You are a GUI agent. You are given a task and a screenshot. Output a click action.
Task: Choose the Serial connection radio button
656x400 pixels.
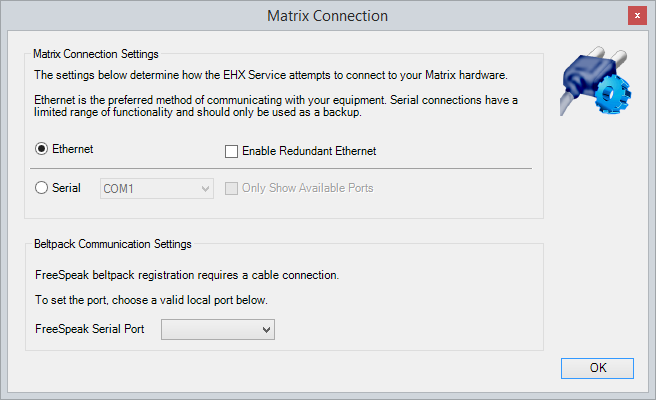tap(42, 187)
